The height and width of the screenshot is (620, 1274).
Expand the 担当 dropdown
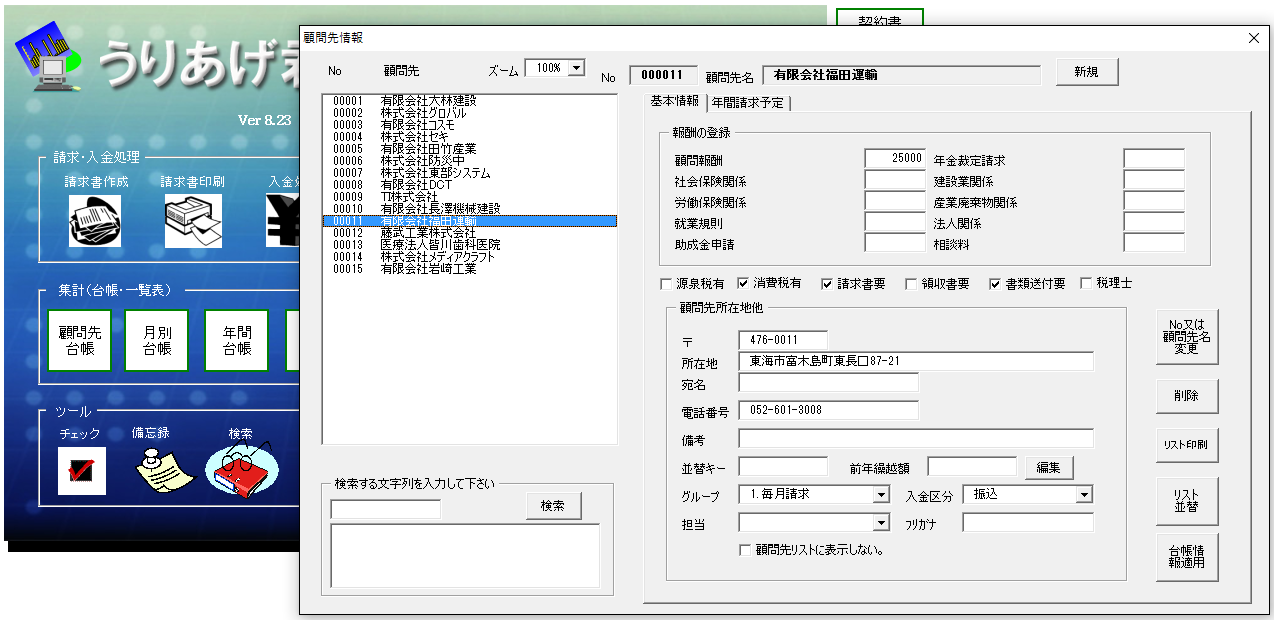pyautogui.click(x=881, y=522)
